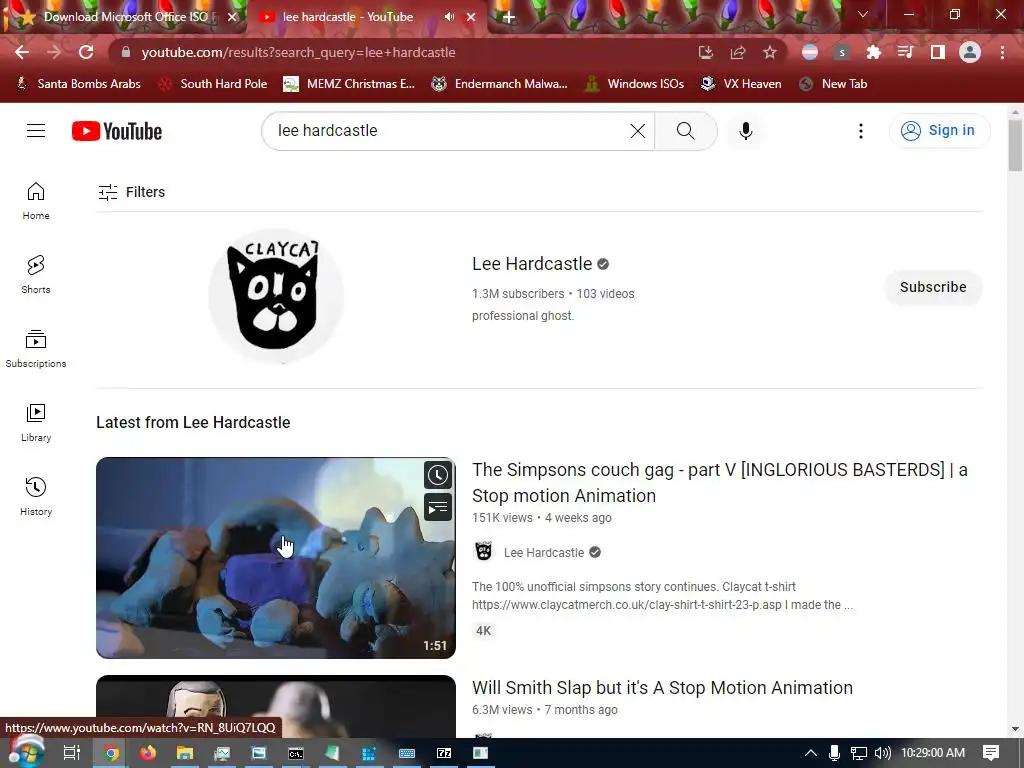
Task: Open Task View on the taskbar
Action: (x=72, y=753)
